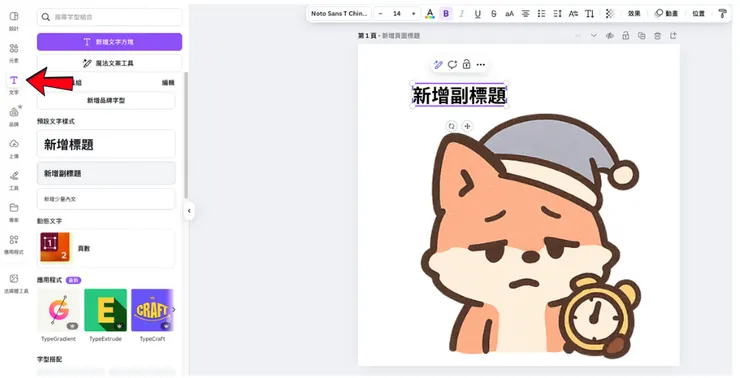Image resolution: width=740 pixels, height=378 pixels.
Task: Click the font size value 14 field
Action: point(397,14)
